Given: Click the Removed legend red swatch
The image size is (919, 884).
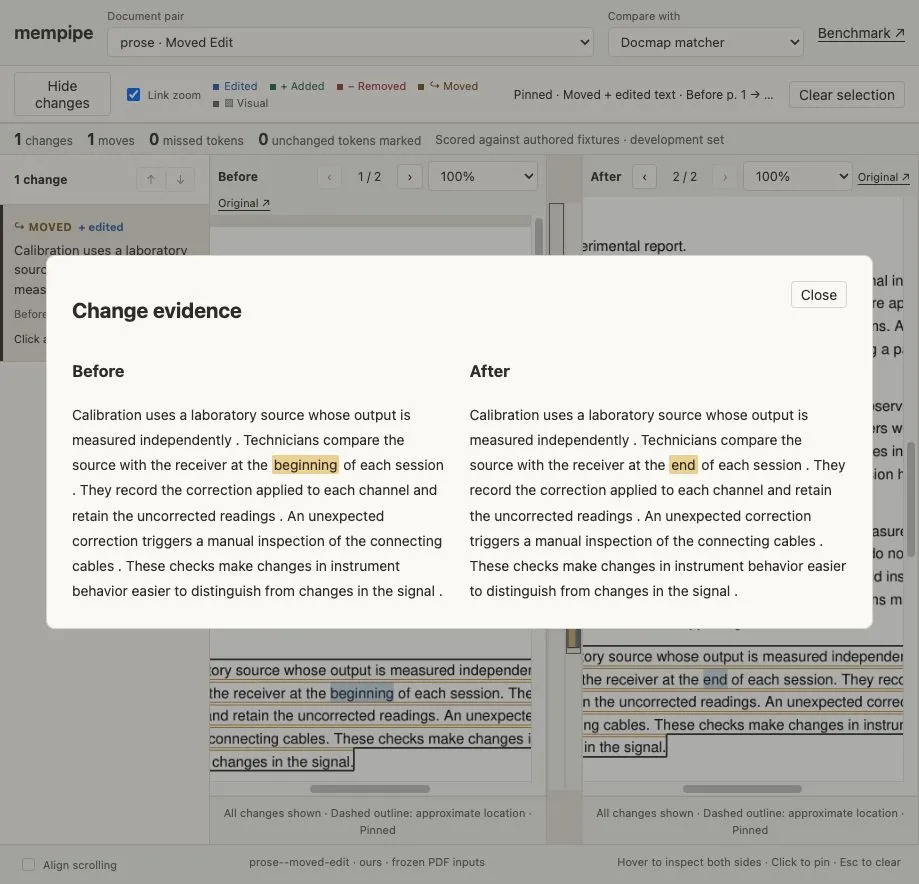Looking at the screenshot, I should pyautogui.click(x=340, y=87).
